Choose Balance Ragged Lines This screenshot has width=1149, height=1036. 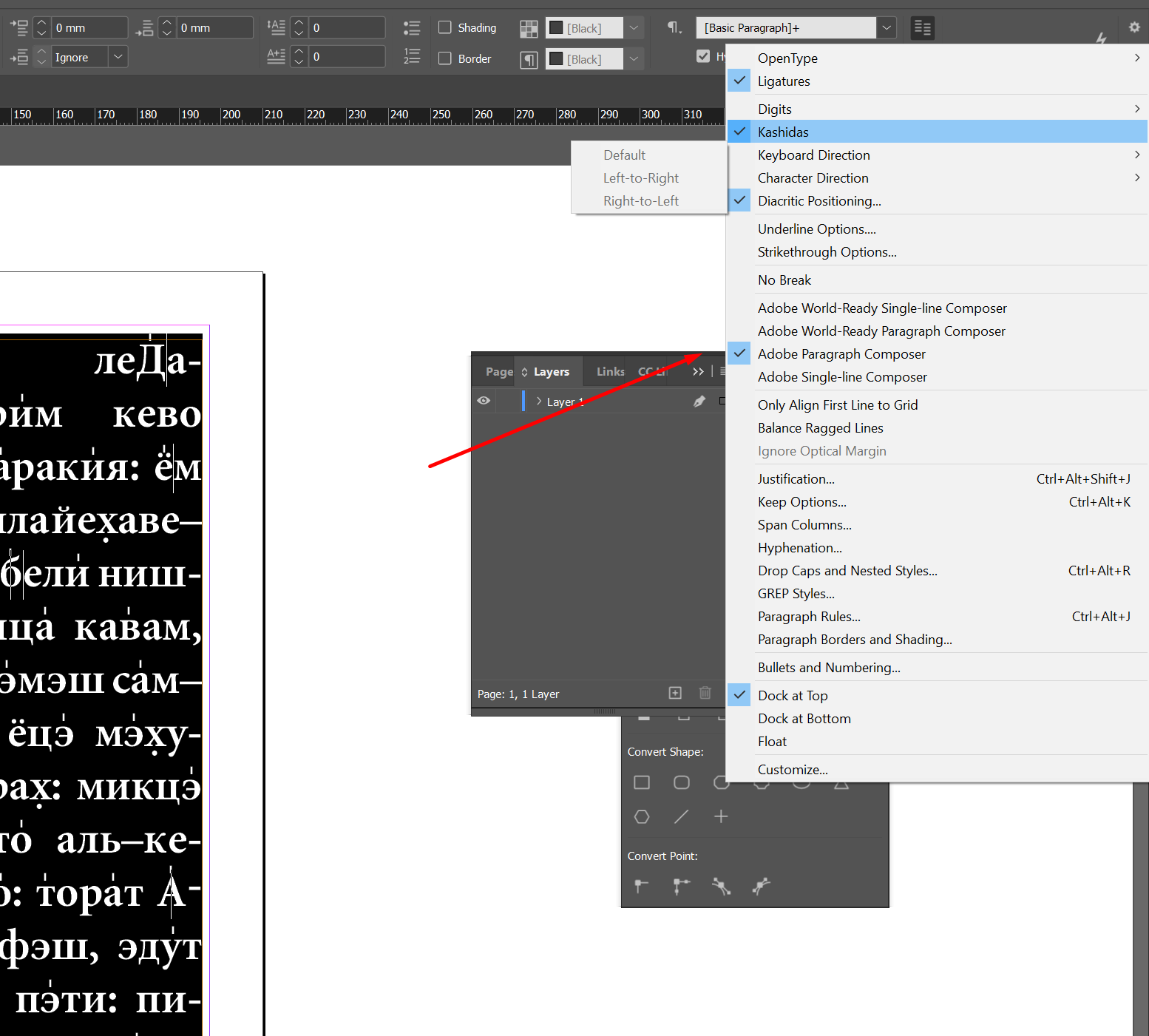click(938, 428)
